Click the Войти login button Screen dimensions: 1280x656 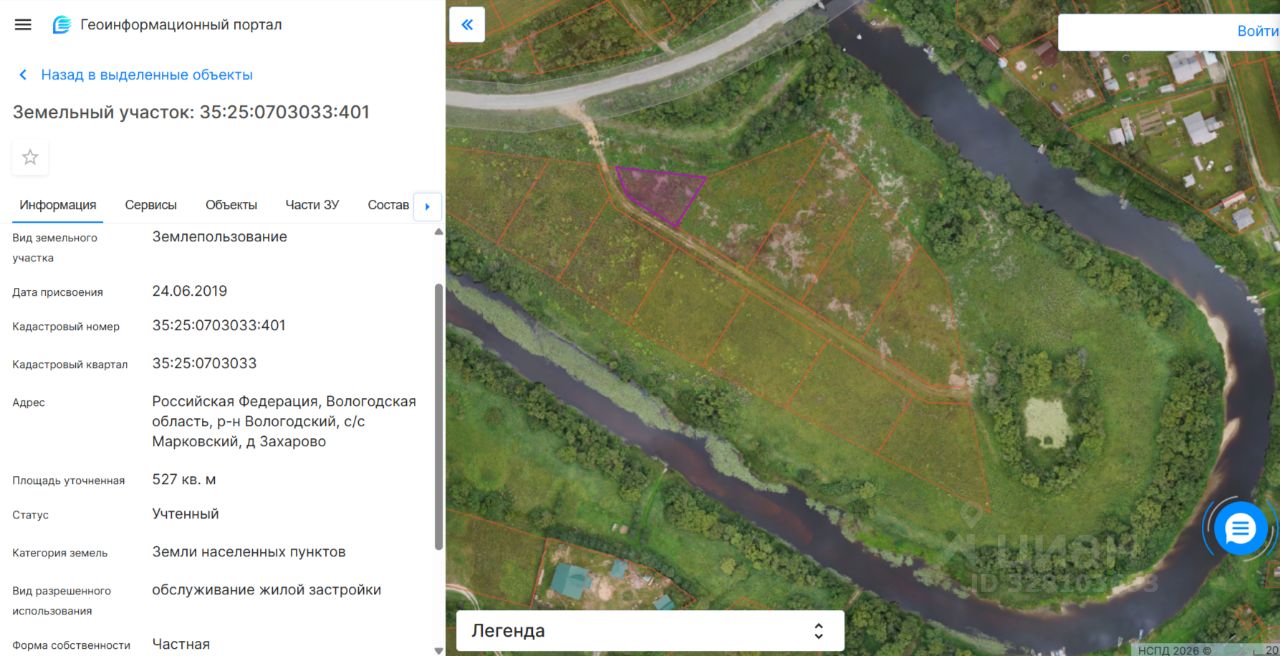[1257, 31]
